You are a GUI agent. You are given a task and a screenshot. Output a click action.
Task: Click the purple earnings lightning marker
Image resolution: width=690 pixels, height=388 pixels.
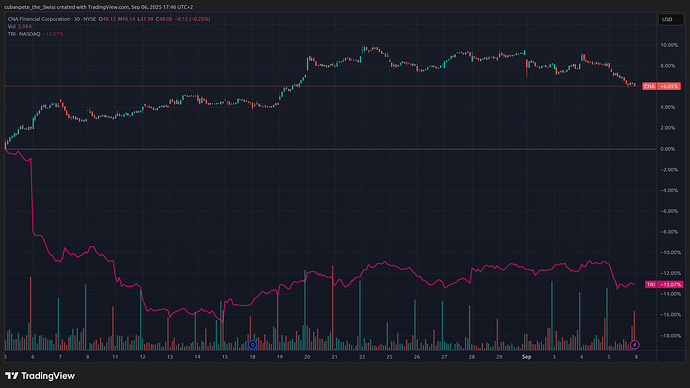point(635,344)
